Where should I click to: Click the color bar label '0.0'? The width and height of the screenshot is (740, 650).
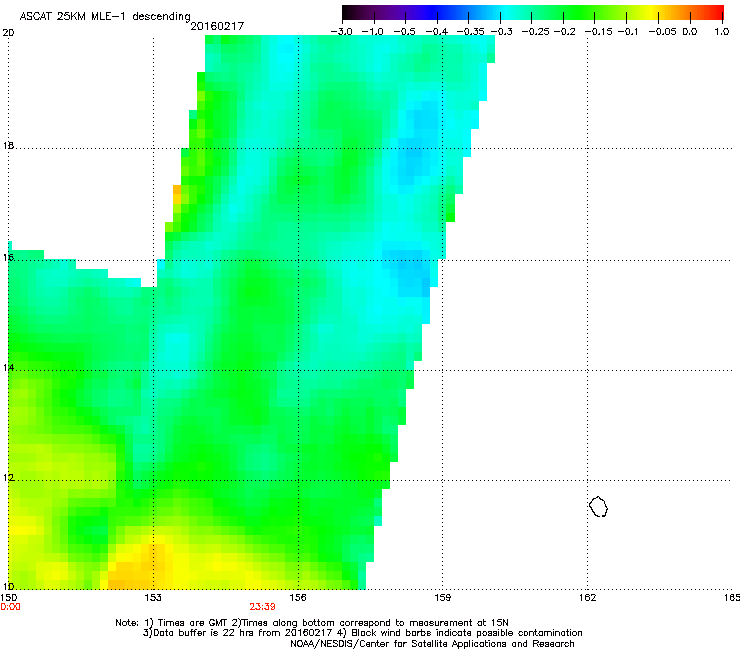[x=690, y=32]
